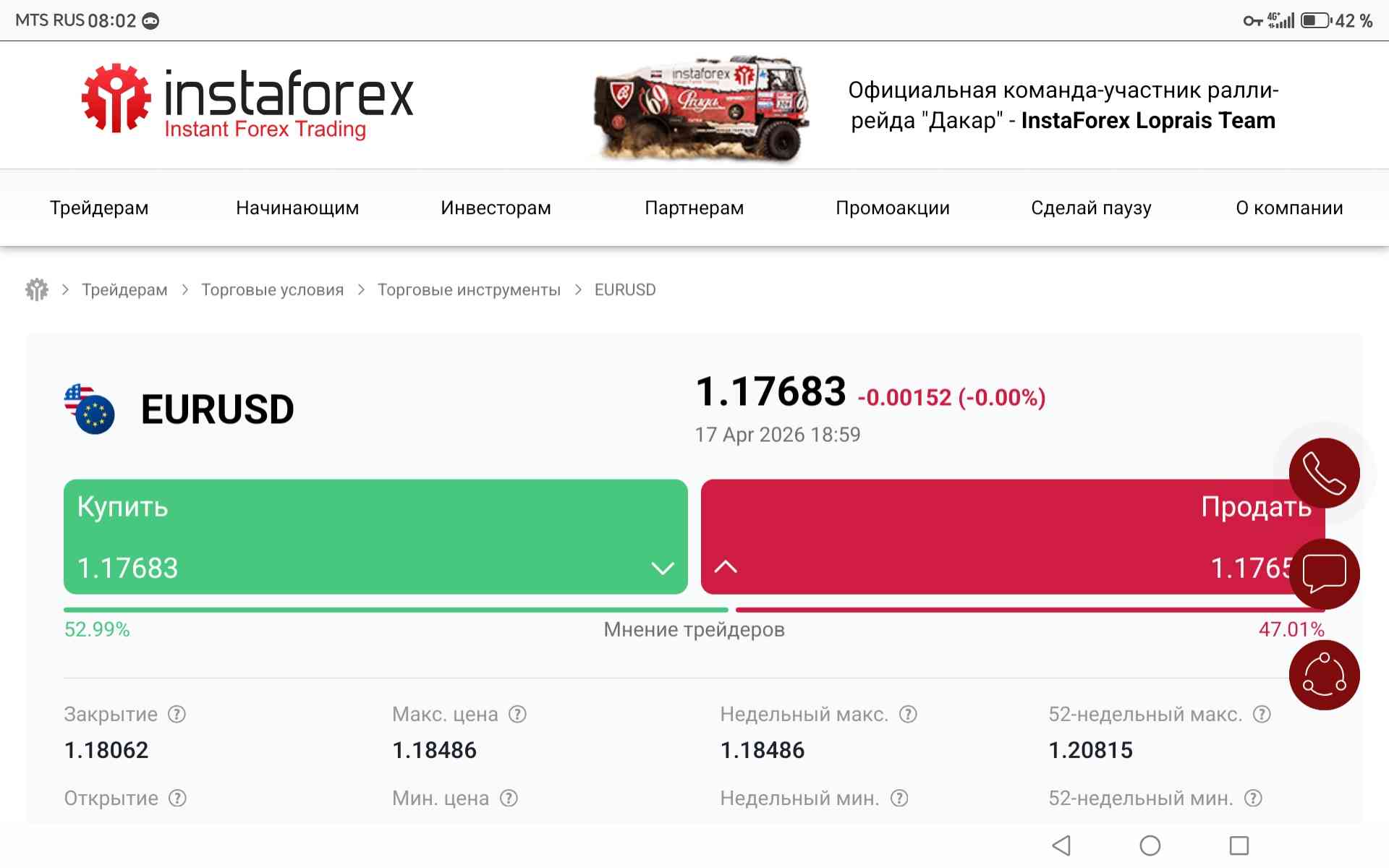Open the Инвесторам menu
Image resolution: width=1389 pixels, height=868 pixels.
[496, 208]
